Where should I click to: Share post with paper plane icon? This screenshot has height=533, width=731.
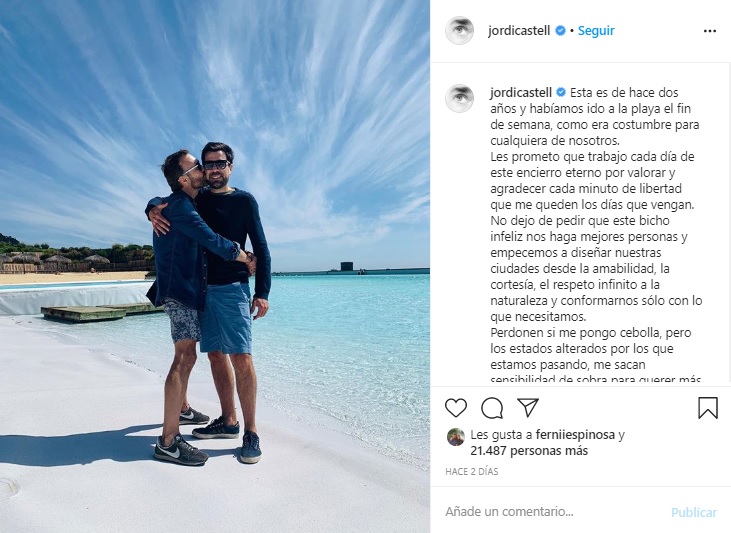click(528, 408)
